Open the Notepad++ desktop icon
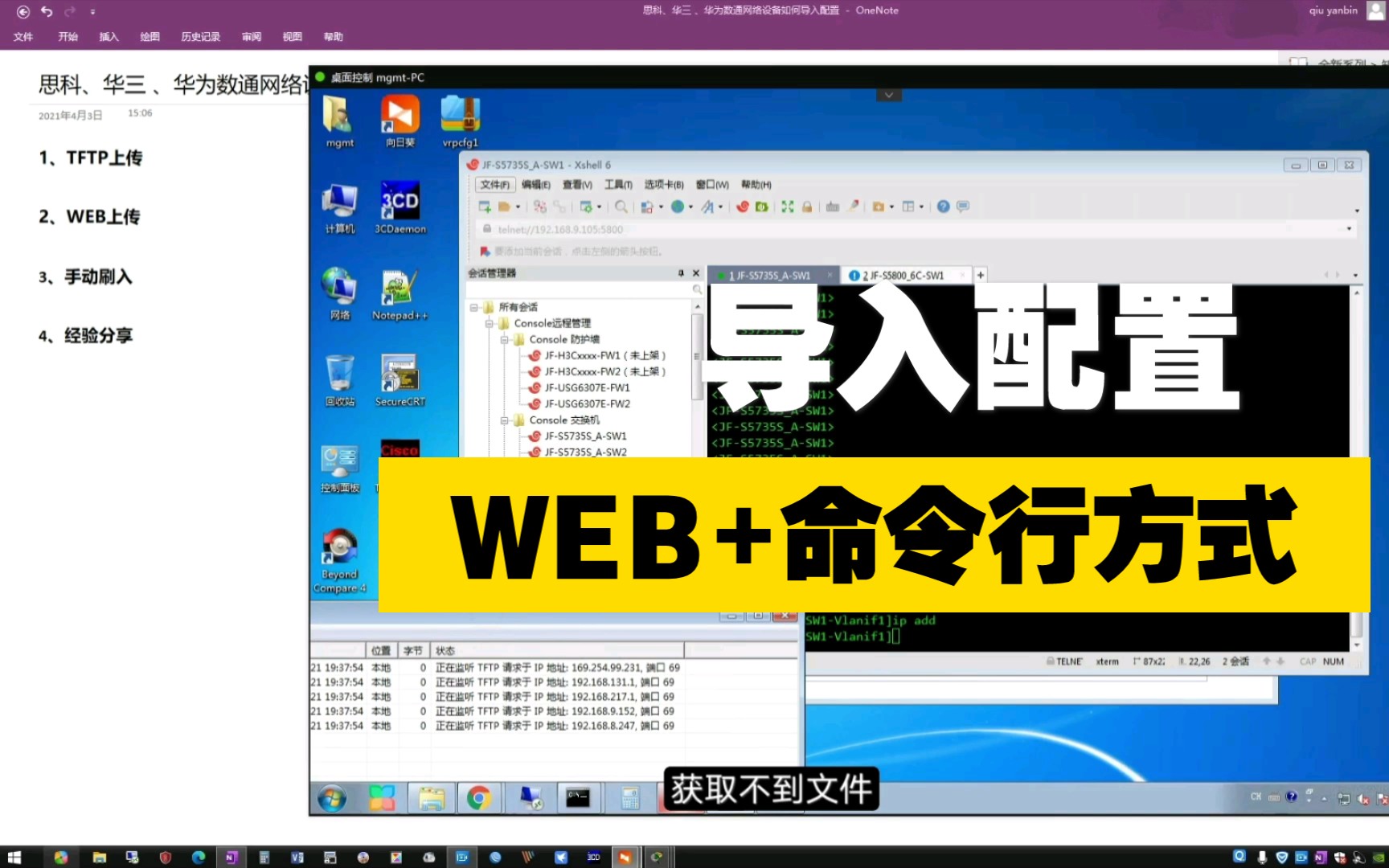The height and width of the screenshot is (868, 1389). [x=399, y=294]
